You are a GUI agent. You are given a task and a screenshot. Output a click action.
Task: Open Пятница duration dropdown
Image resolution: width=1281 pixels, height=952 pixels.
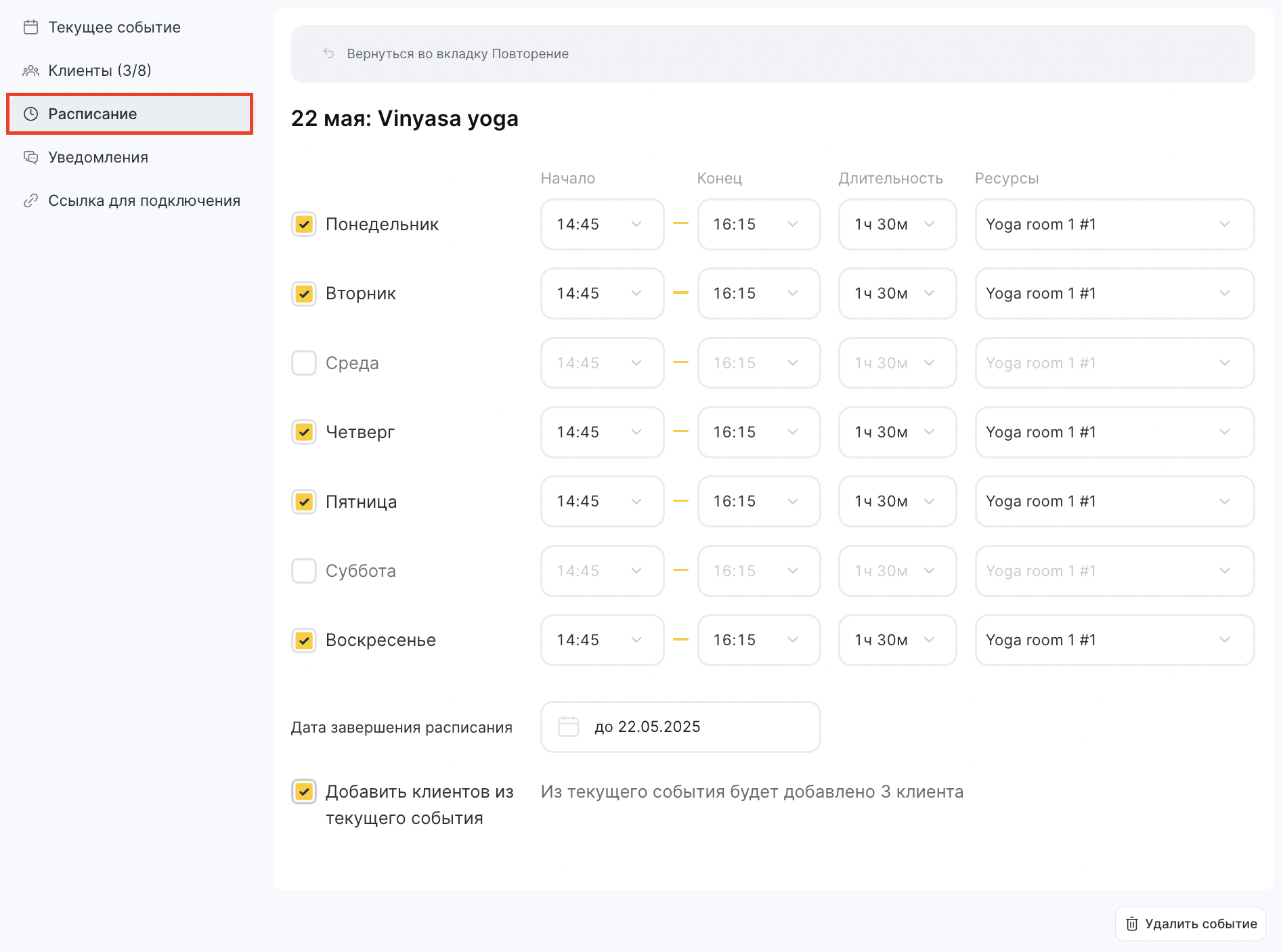tap(897, 501)
